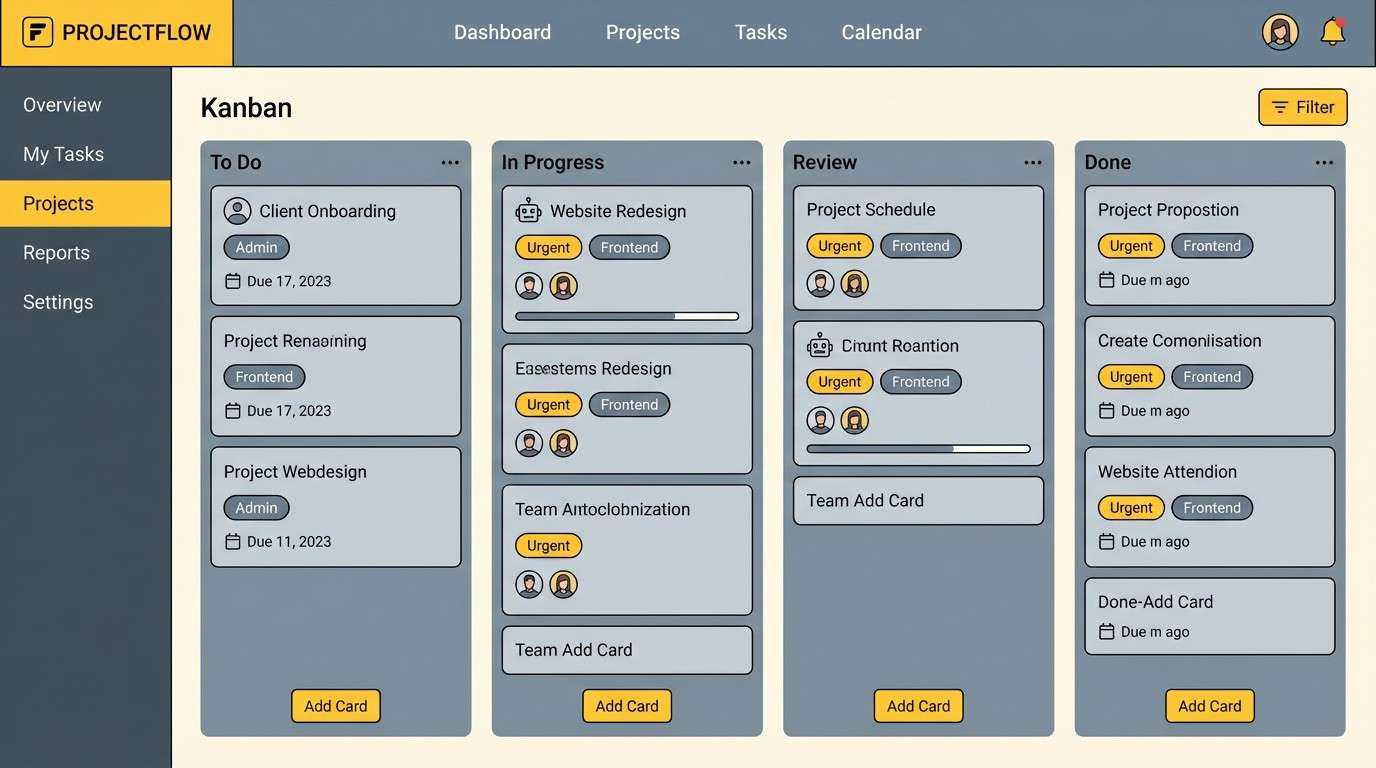Viewport: 1376px width, 768px height.
Task: Click the first assignee avatar on Project Schedule
Action: pyautogui.click(x=820, y=283)
